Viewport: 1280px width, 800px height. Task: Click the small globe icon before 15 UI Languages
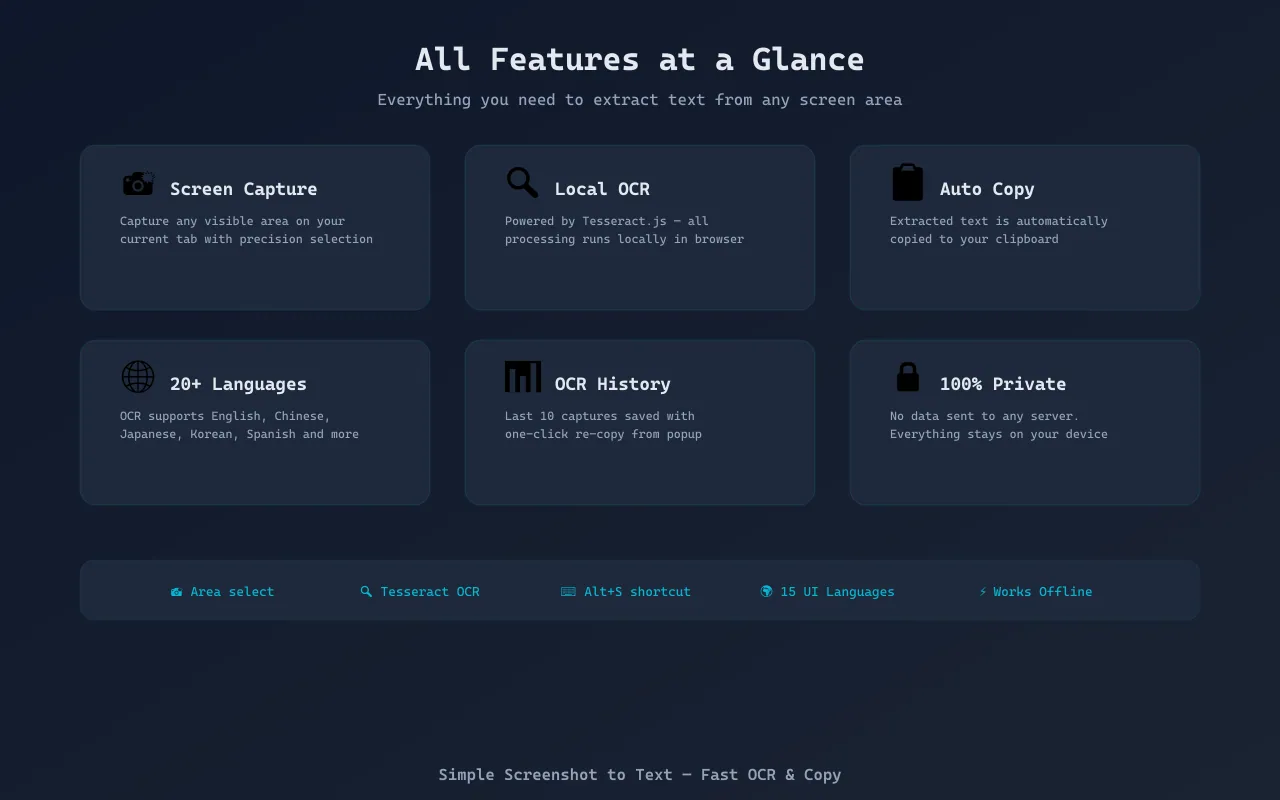pos(766,592)
